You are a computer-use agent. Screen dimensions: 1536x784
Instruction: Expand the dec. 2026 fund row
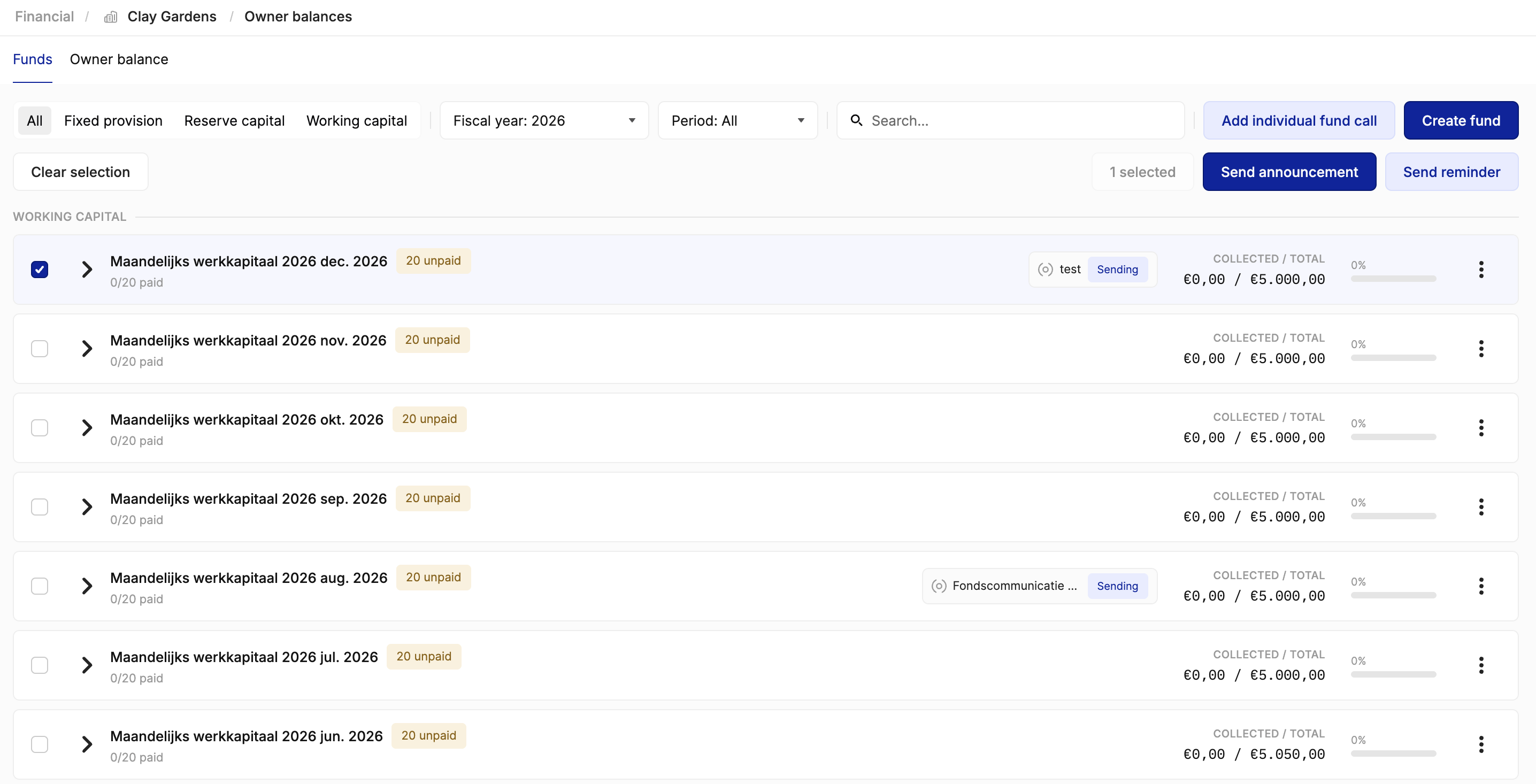point(87,270)
